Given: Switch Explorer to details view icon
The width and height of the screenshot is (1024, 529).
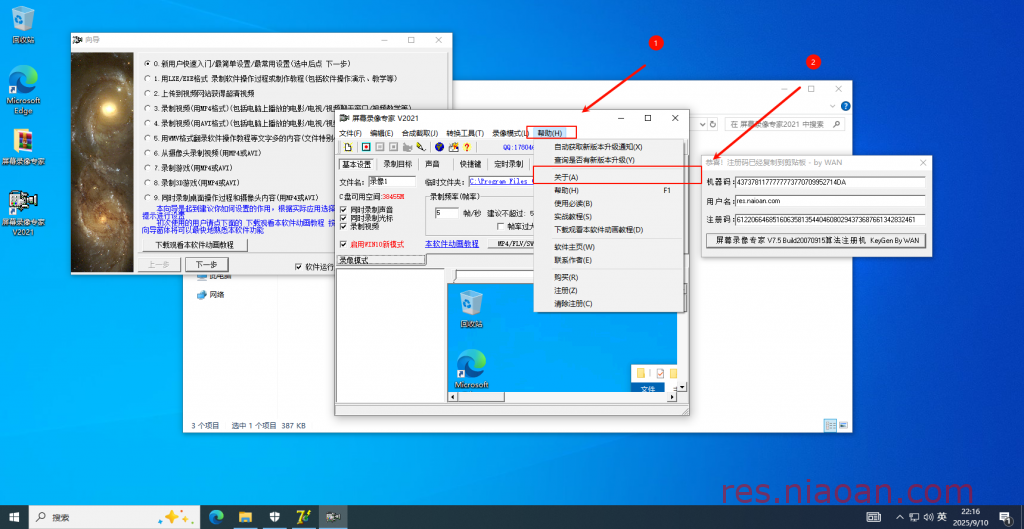Looking at the screenshot, I should [830, 425].
